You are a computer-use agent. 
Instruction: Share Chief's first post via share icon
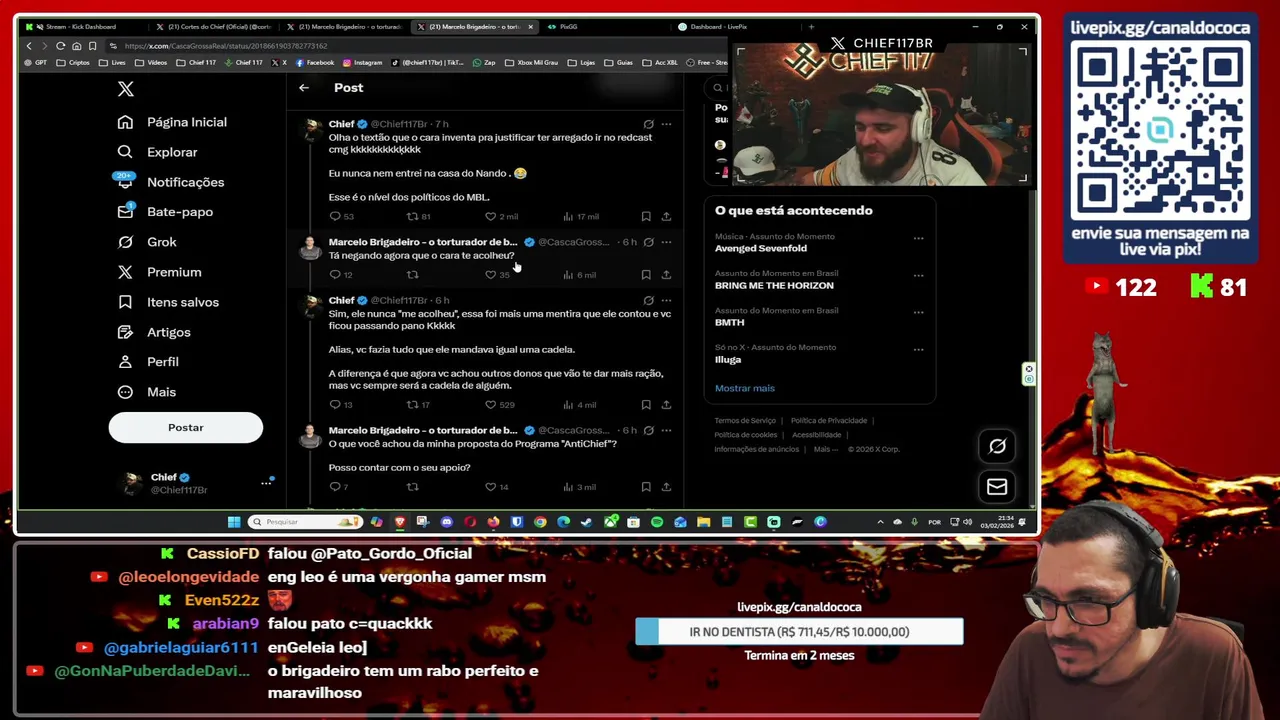tap(666, 216)
